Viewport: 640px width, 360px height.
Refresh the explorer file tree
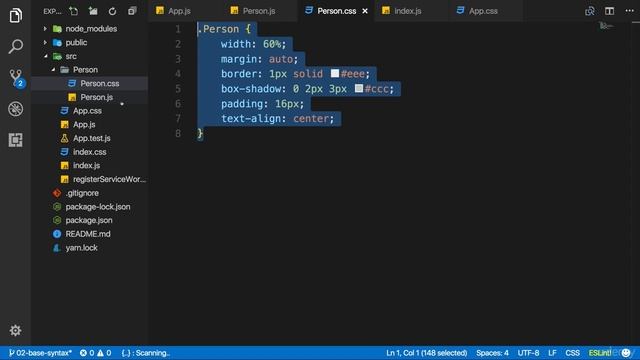coord(112,11)
